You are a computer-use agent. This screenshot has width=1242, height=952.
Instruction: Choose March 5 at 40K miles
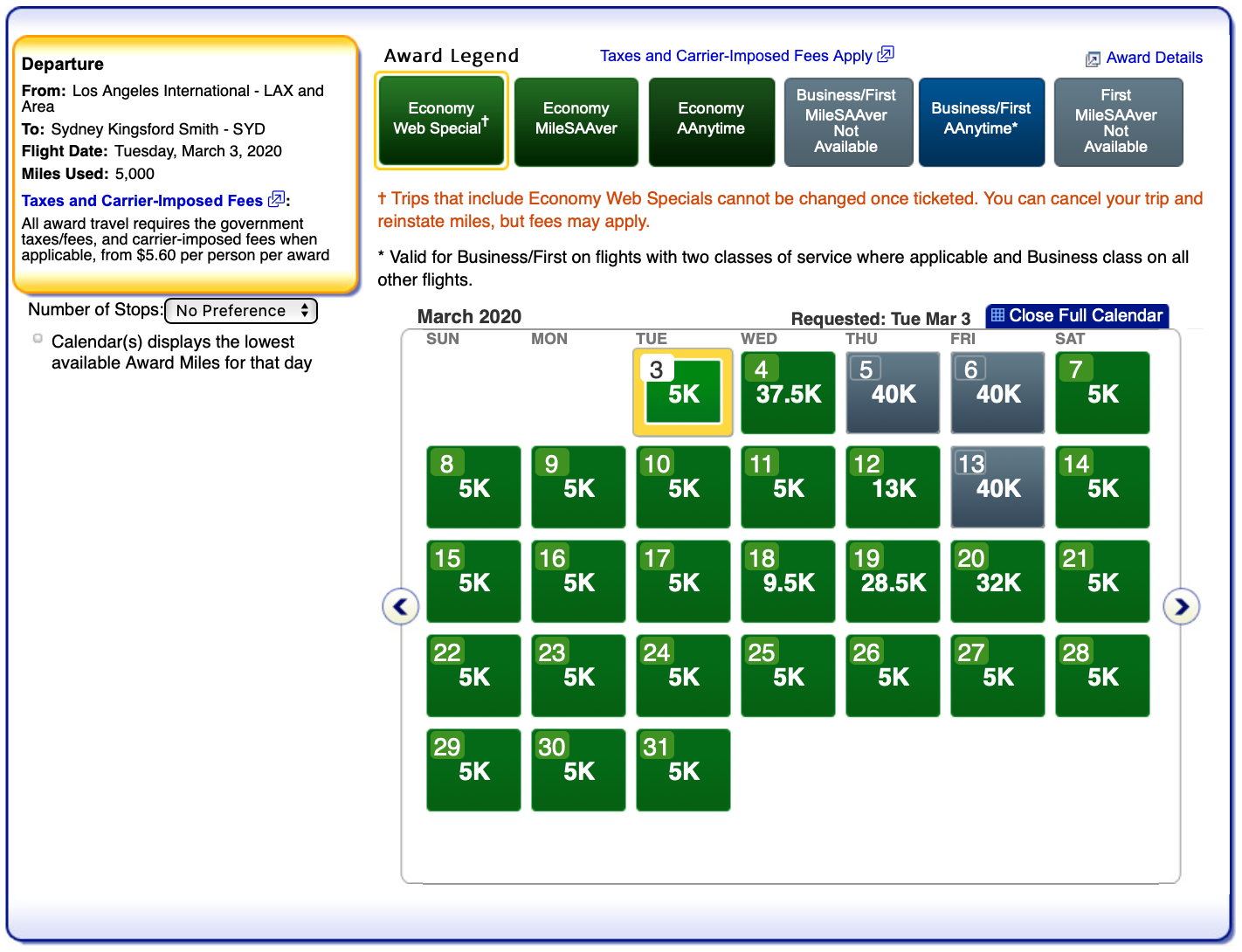tap(893, 393)
